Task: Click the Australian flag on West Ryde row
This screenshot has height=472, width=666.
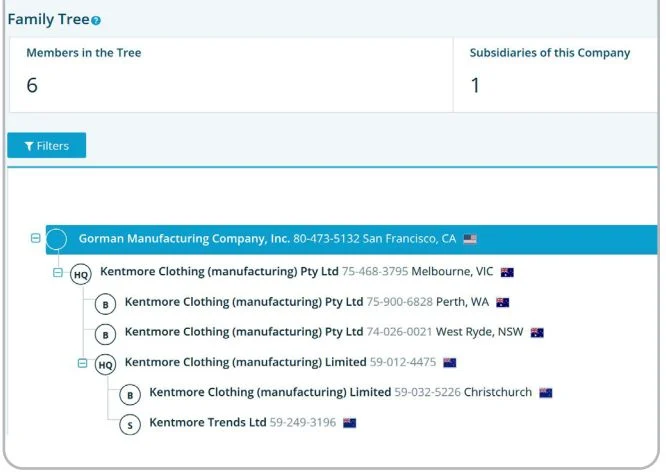Action: 537,332
